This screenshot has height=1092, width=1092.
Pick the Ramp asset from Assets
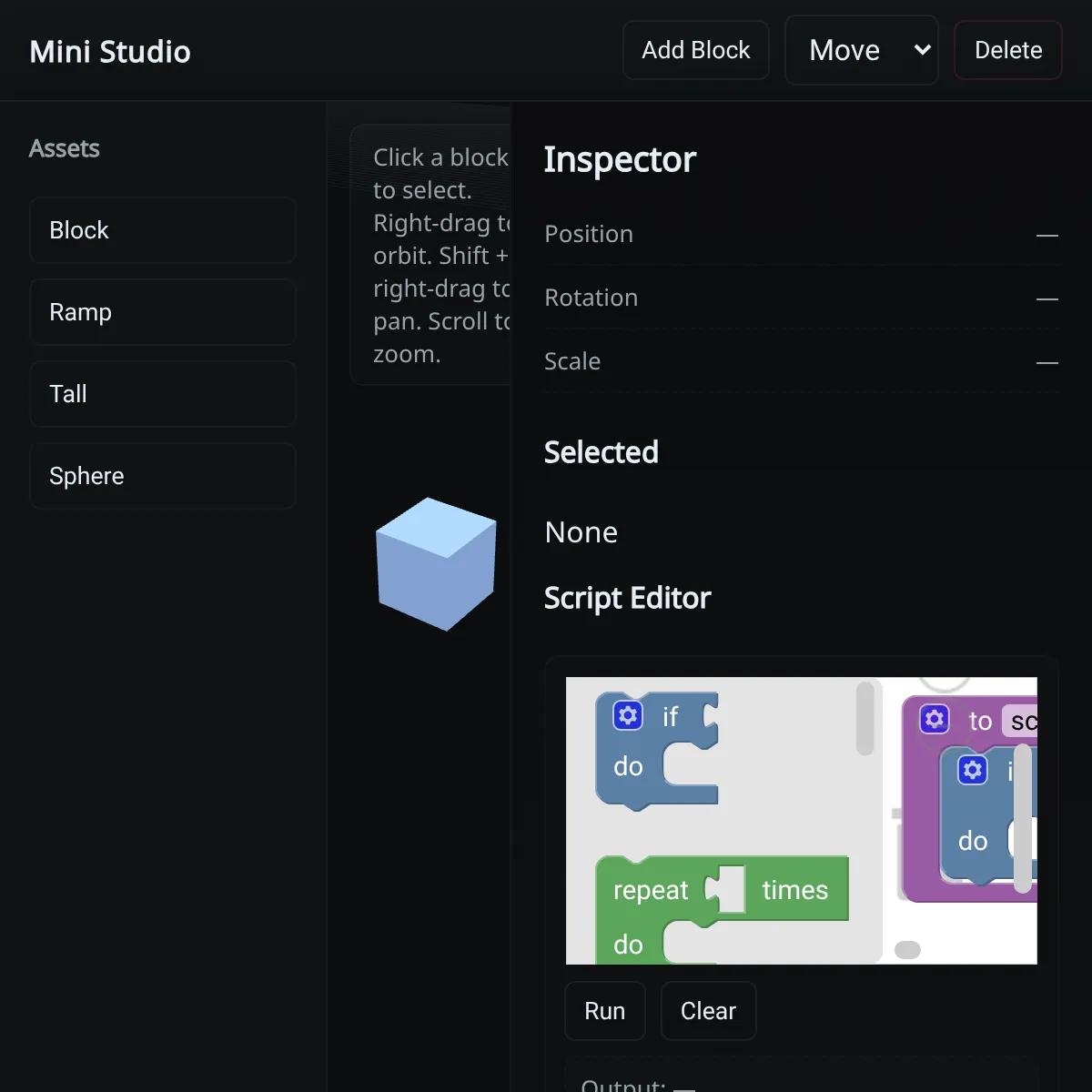click(x=163, y=312)
